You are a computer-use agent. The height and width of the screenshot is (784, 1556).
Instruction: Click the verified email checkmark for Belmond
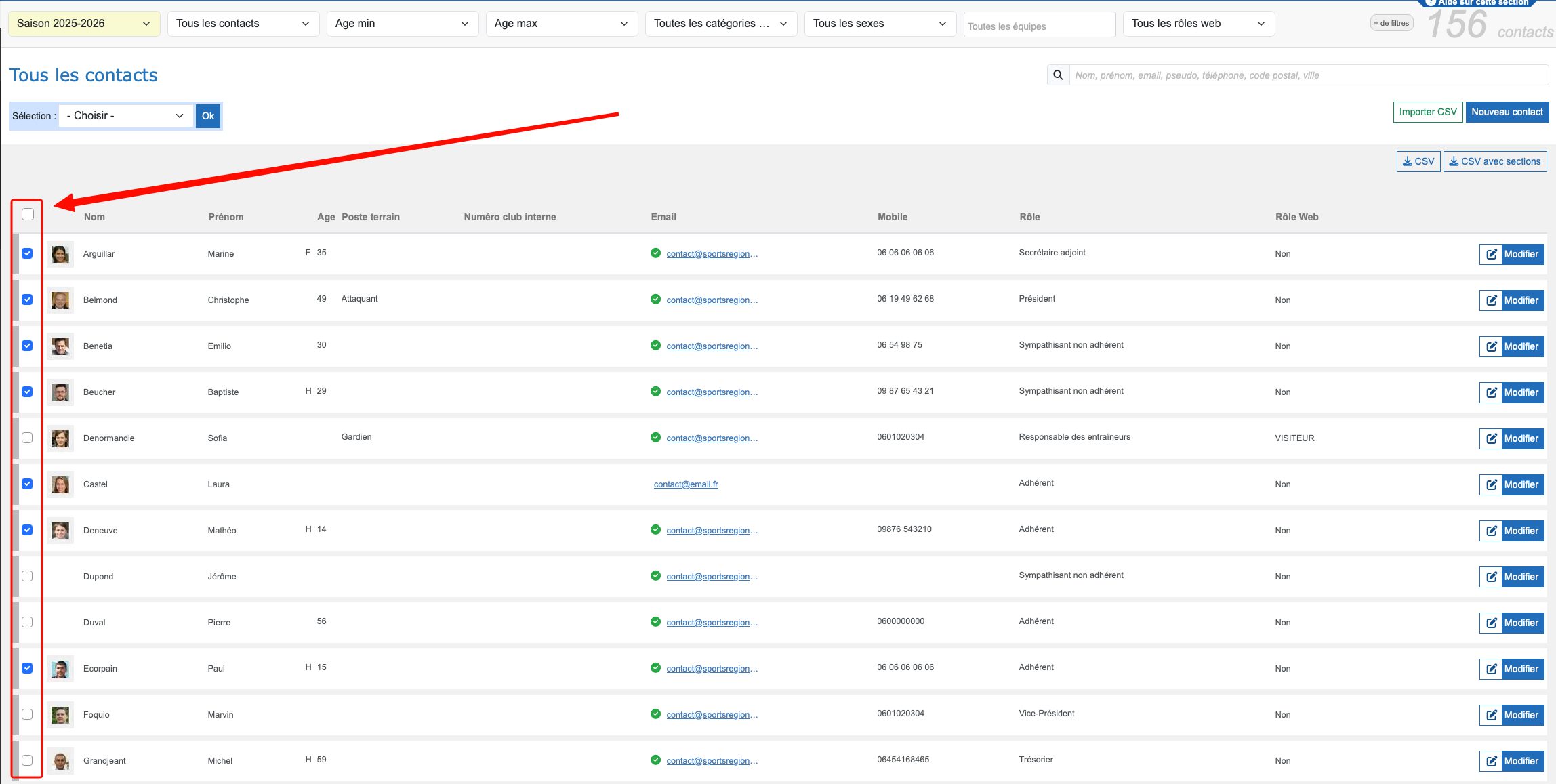click(655, 299)
